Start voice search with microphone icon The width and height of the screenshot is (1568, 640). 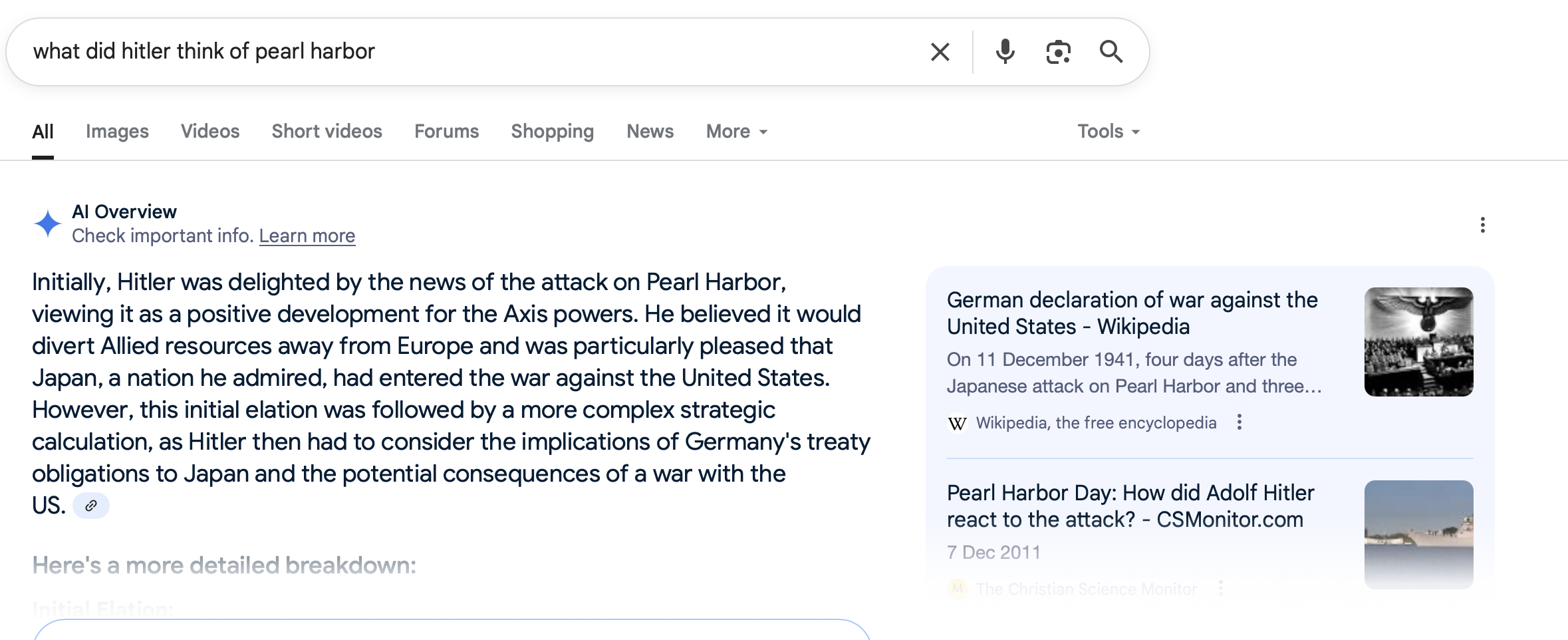[1005, 52]
